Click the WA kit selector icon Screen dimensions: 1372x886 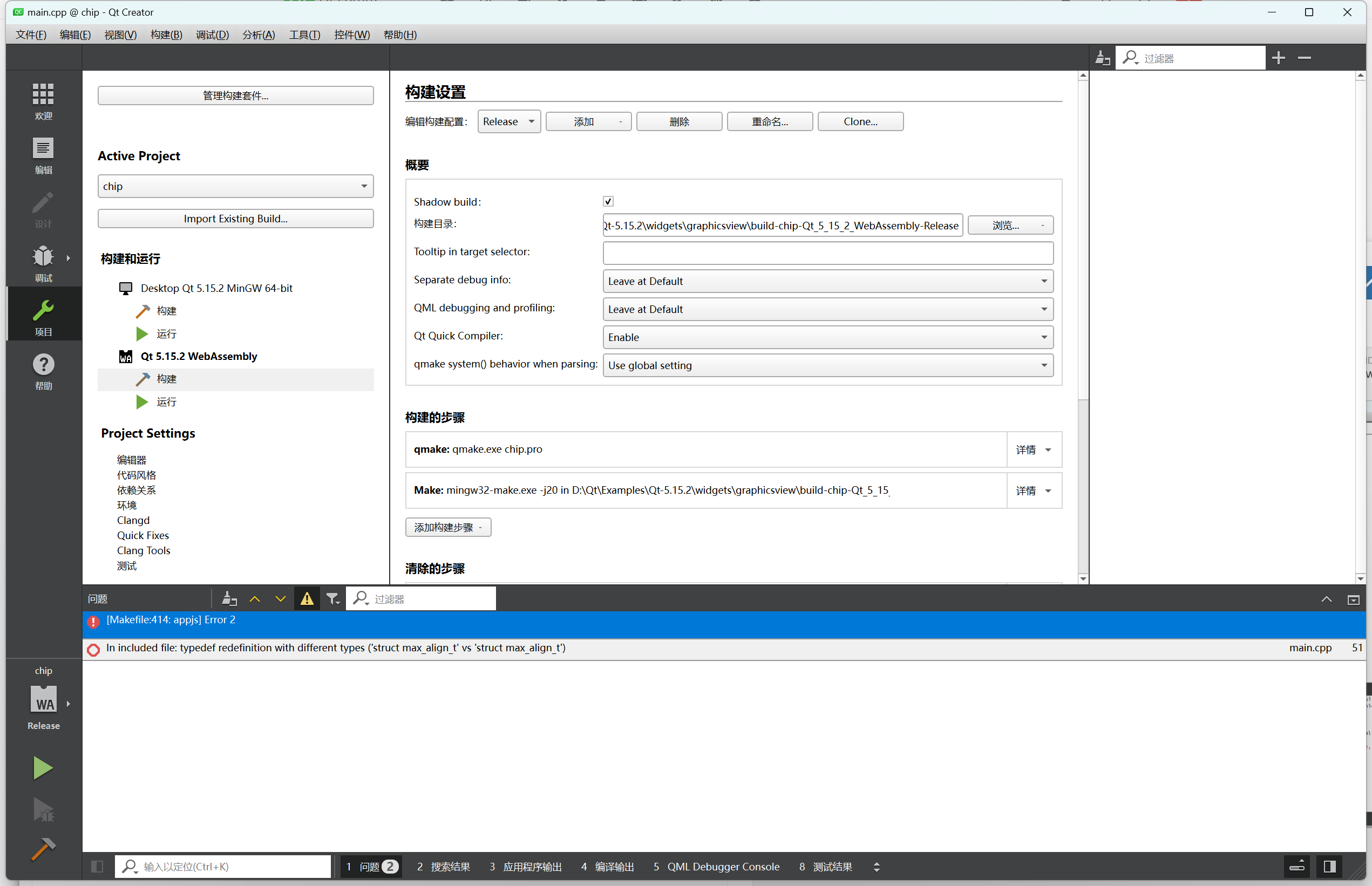[x=44, y=700]
